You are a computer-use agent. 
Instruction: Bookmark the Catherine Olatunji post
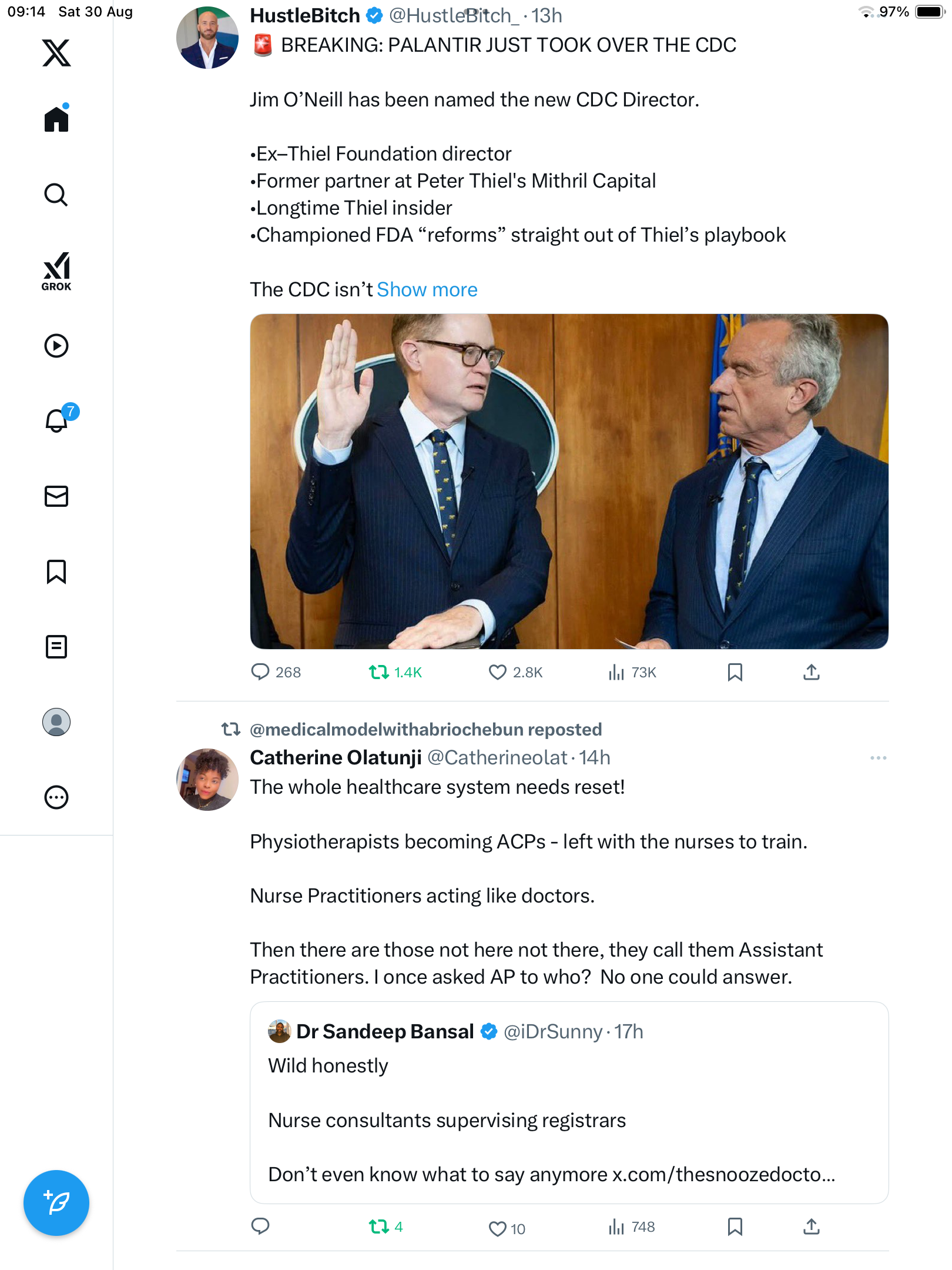click(735, 1226)
